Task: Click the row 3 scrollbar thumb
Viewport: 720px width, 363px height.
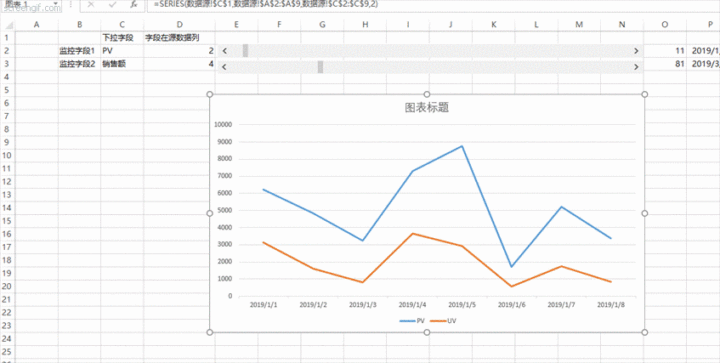Action: 321,67
